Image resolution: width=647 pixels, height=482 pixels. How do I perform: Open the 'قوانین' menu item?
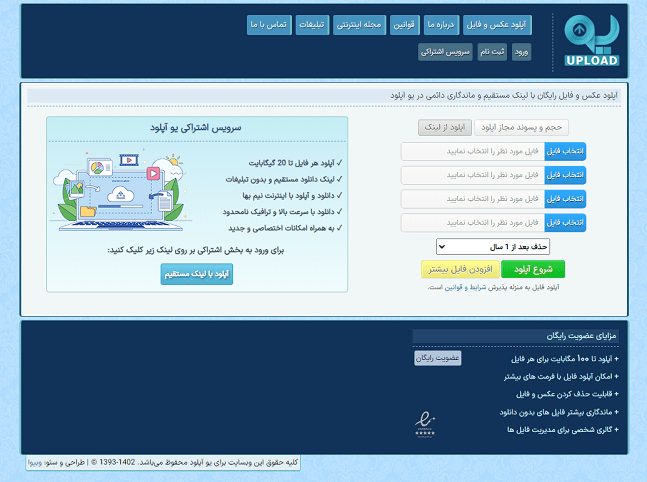coord(404,25)
